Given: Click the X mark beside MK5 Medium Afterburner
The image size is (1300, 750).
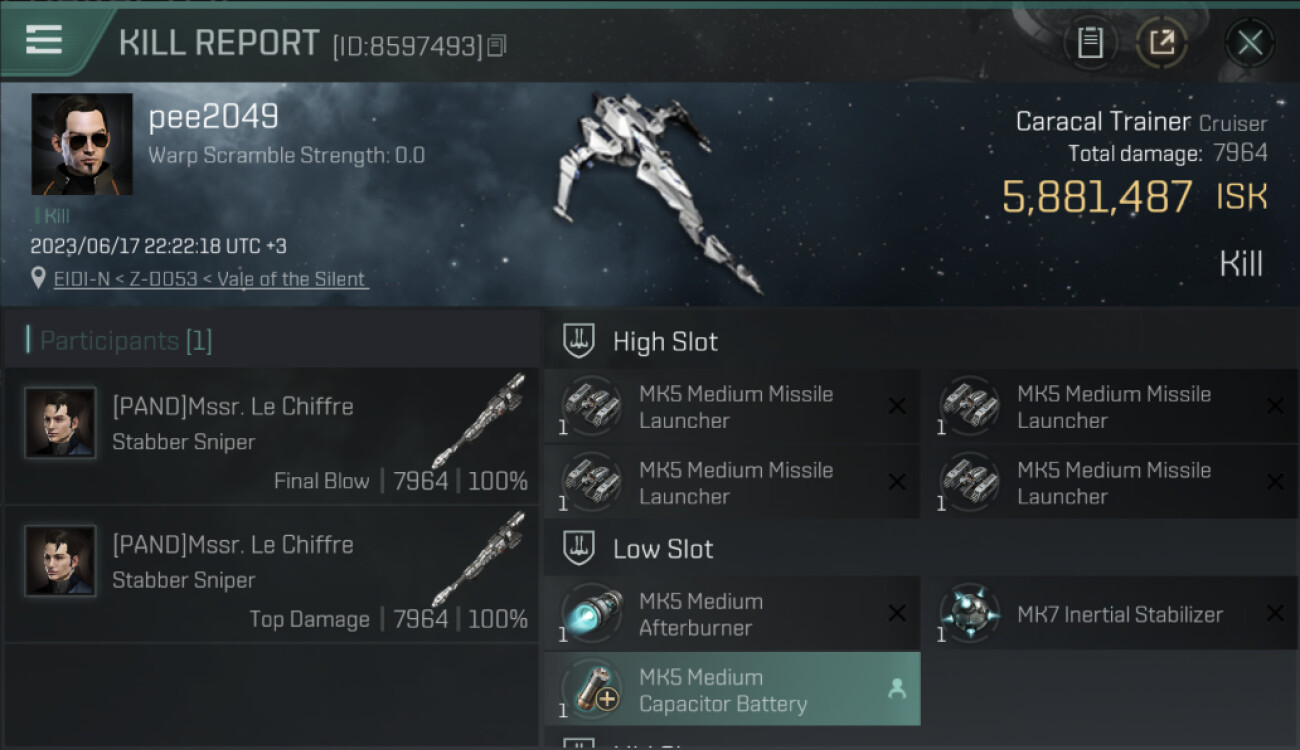Looking at the screenshot, I should [897, 614].
